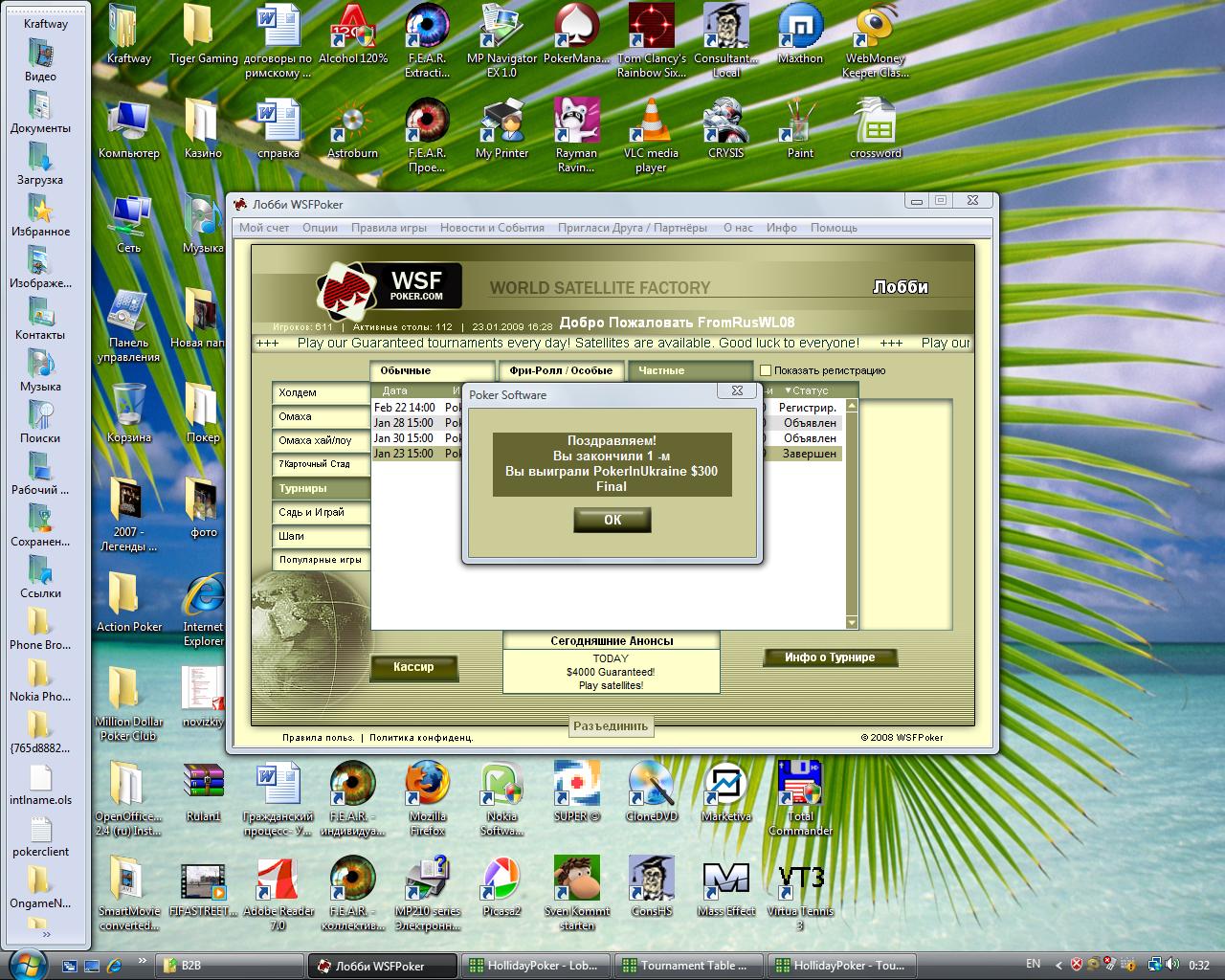
Task: Open the Кассир cashier button
Action: pos(413,667)
